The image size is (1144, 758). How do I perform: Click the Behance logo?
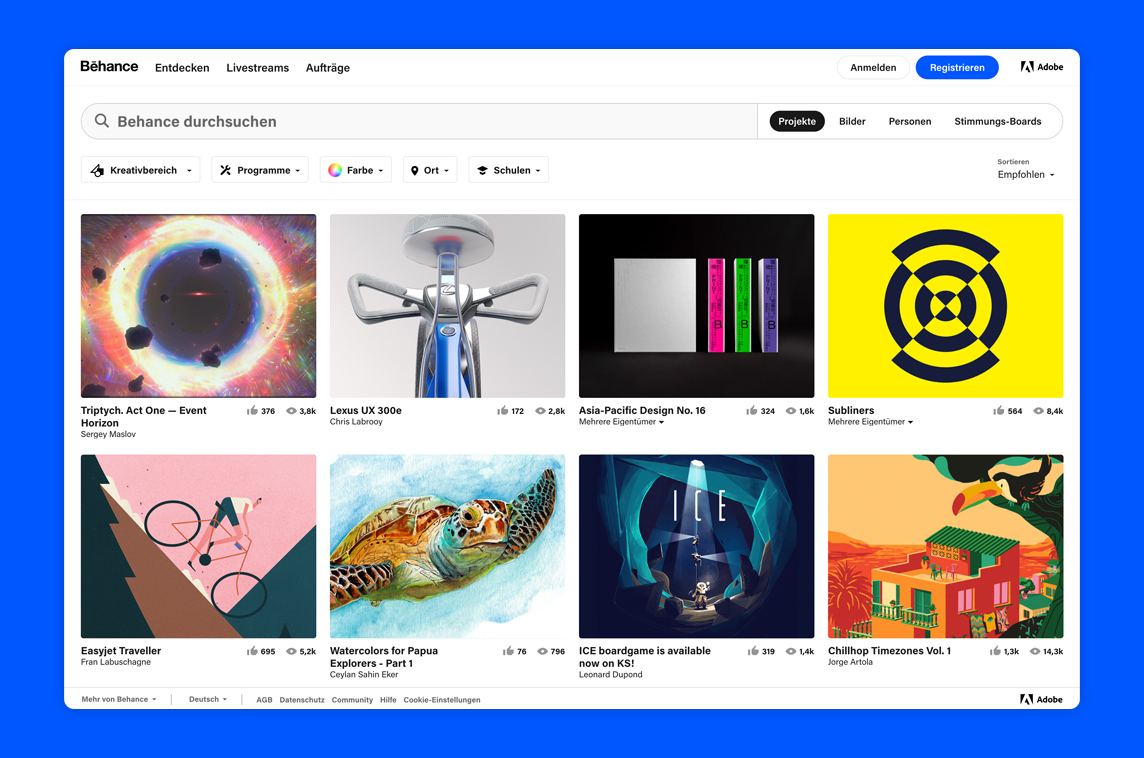pos(109,66)
